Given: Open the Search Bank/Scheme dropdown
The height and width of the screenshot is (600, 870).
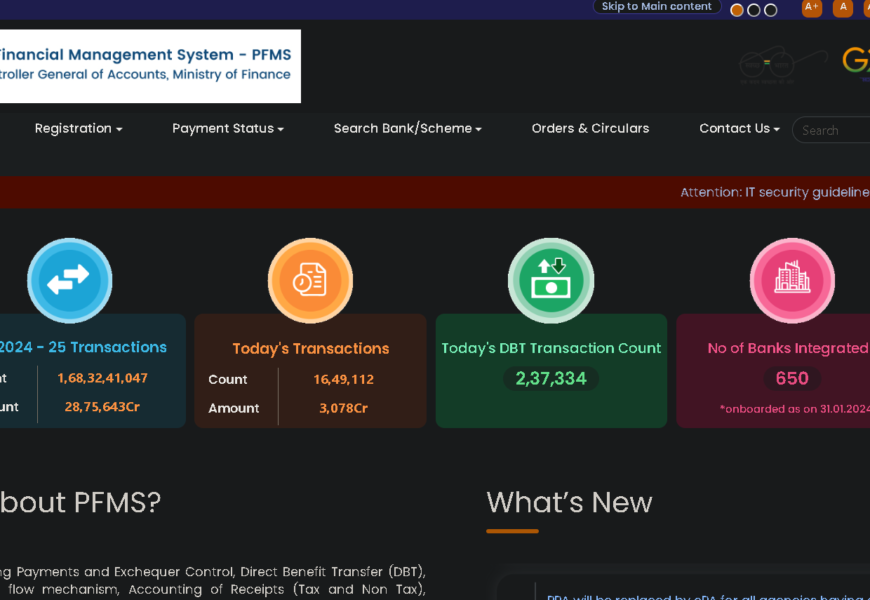Looking at the screenshot, I should 407,128.
